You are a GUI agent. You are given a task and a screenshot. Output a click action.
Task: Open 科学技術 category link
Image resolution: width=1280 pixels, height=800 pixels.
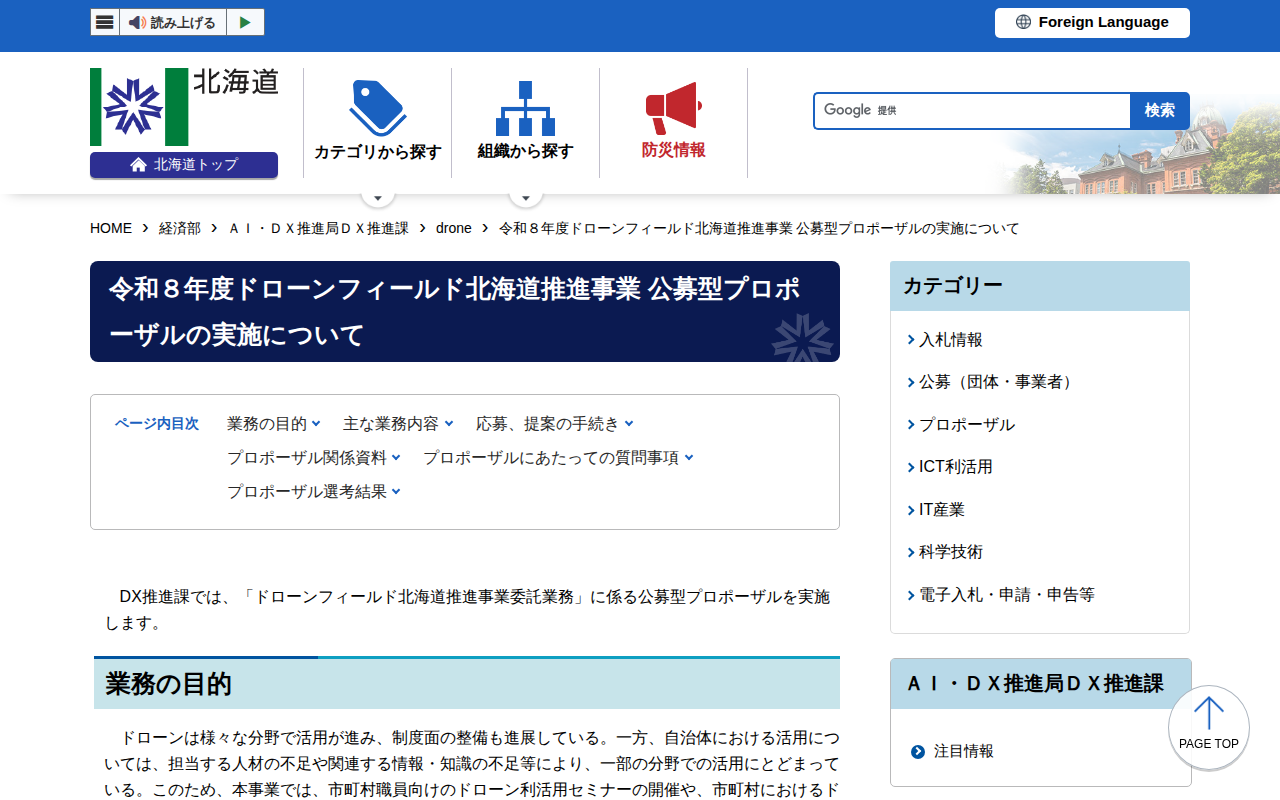(x=950, y=552)
